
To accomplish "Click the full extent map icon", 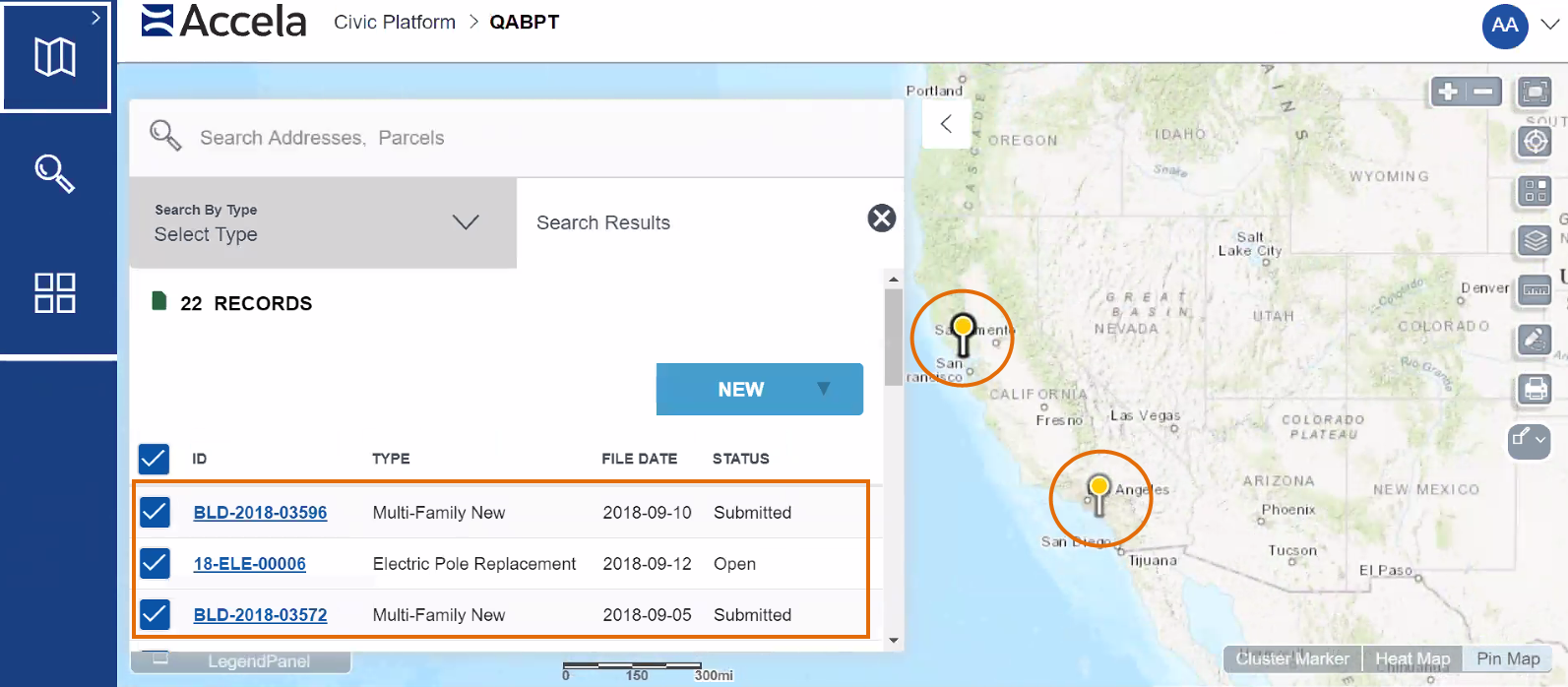I will (1535, 93).
